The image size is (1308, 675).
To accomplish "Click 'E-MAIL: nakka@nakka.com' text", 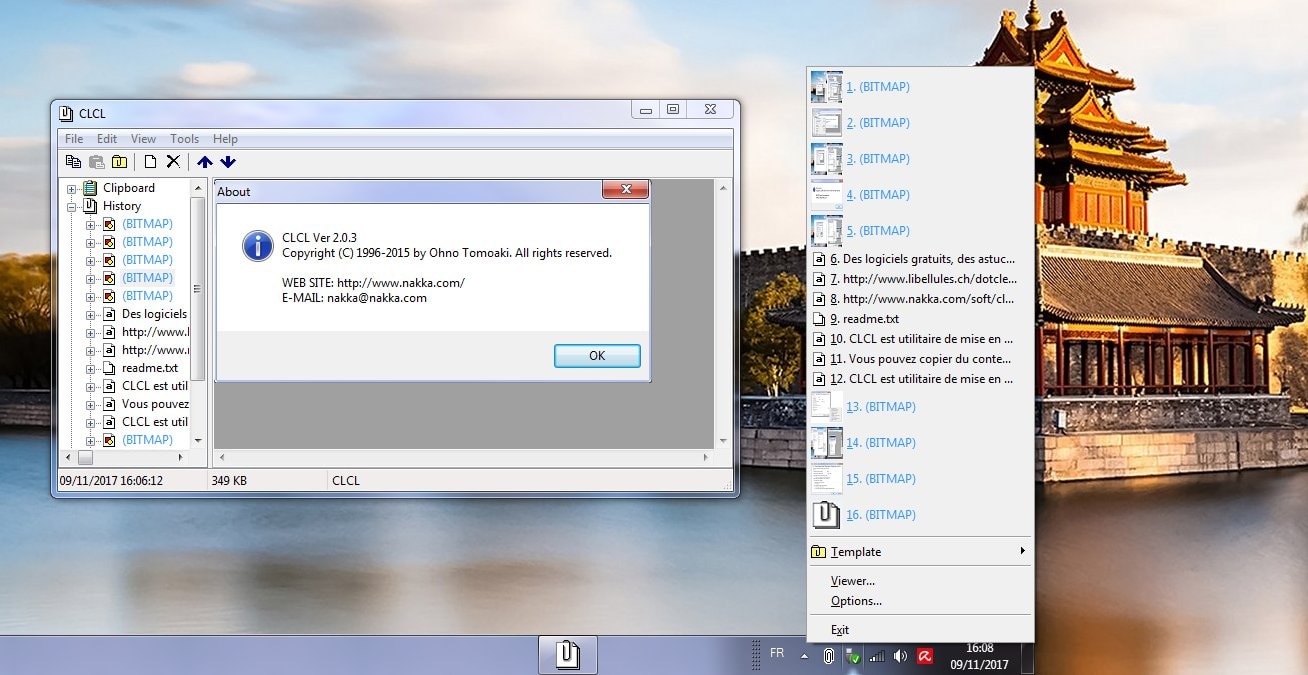I will click(x=354, y=298).
